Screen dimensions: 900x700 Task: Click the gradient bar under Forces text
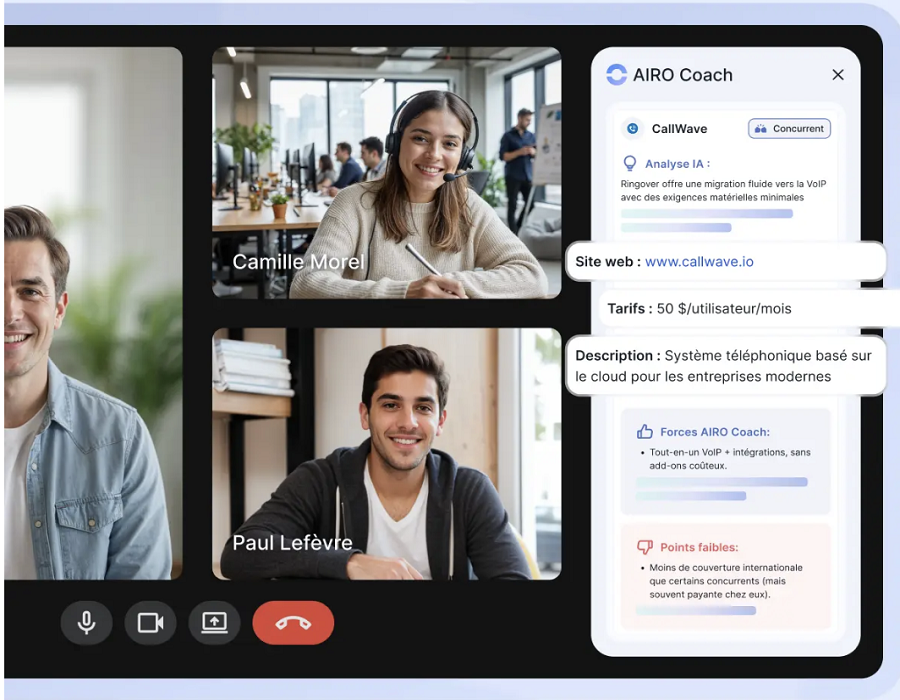point(721,482)
